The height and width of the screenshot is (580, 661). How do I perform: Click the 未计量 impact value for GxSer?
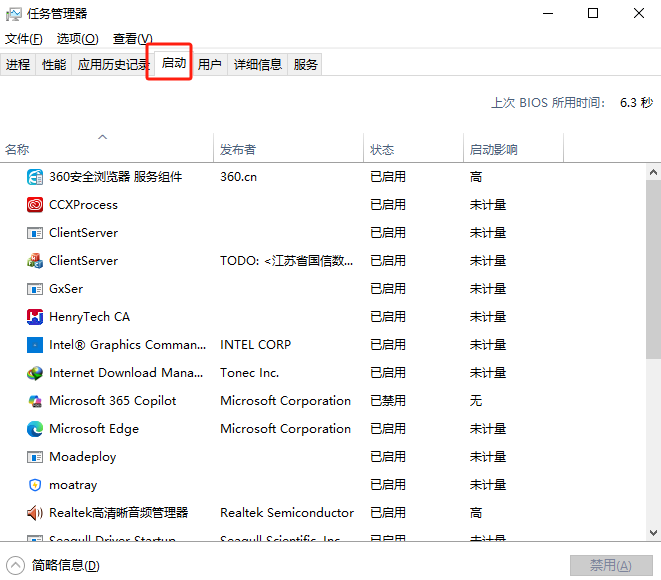tap(488, 289)
